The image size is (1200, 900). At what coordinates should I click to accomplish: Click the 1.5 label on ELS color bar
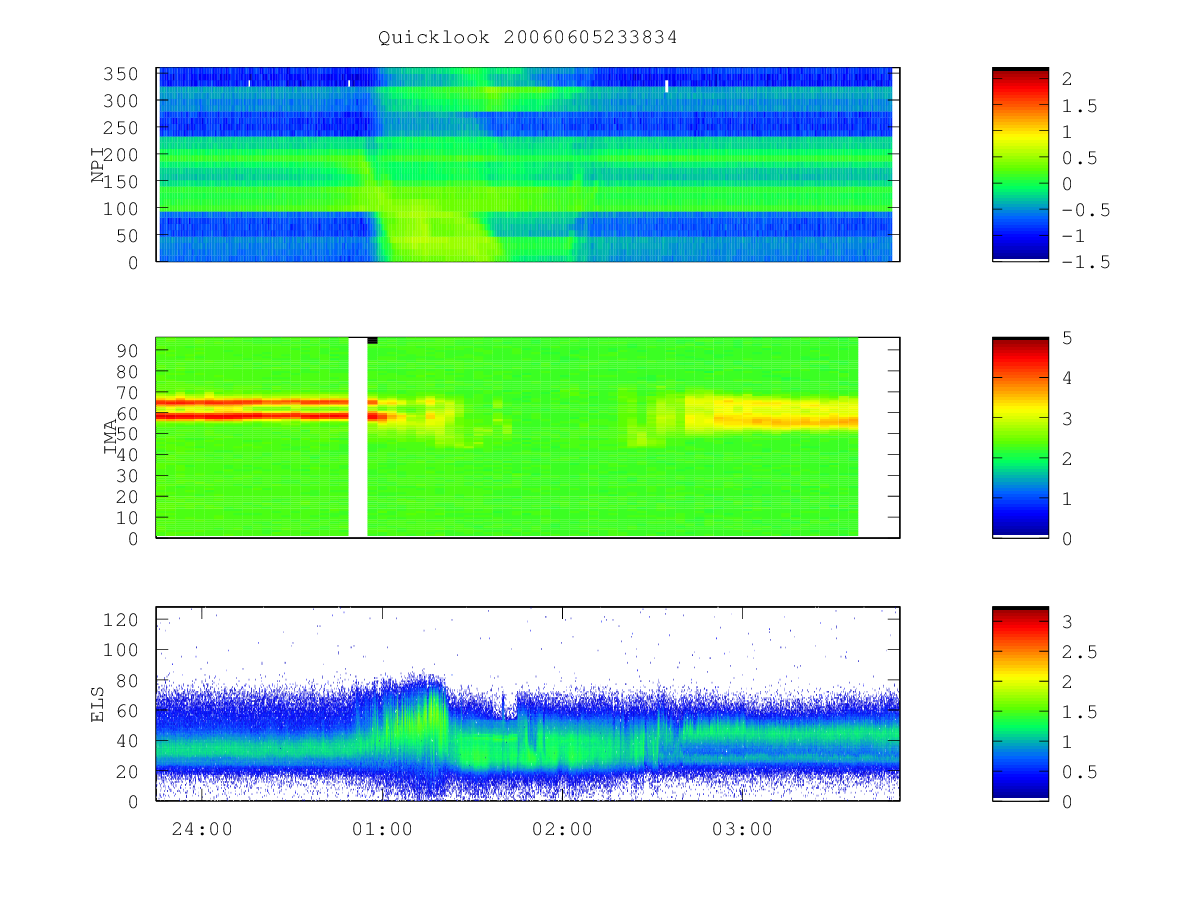coord(1078,712)
